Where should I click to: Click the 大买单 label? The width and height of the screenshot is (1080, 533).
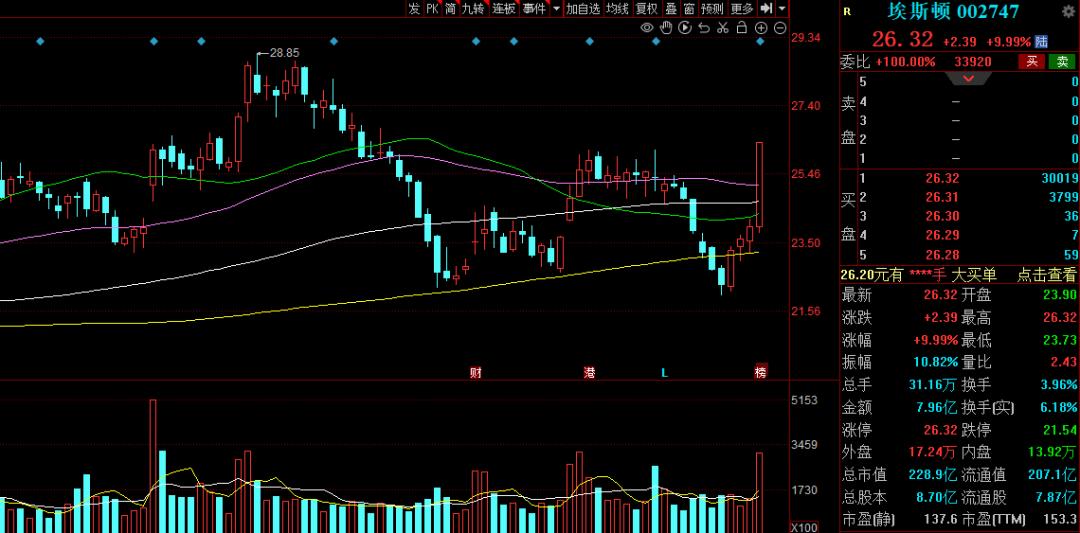pos(974,275)
